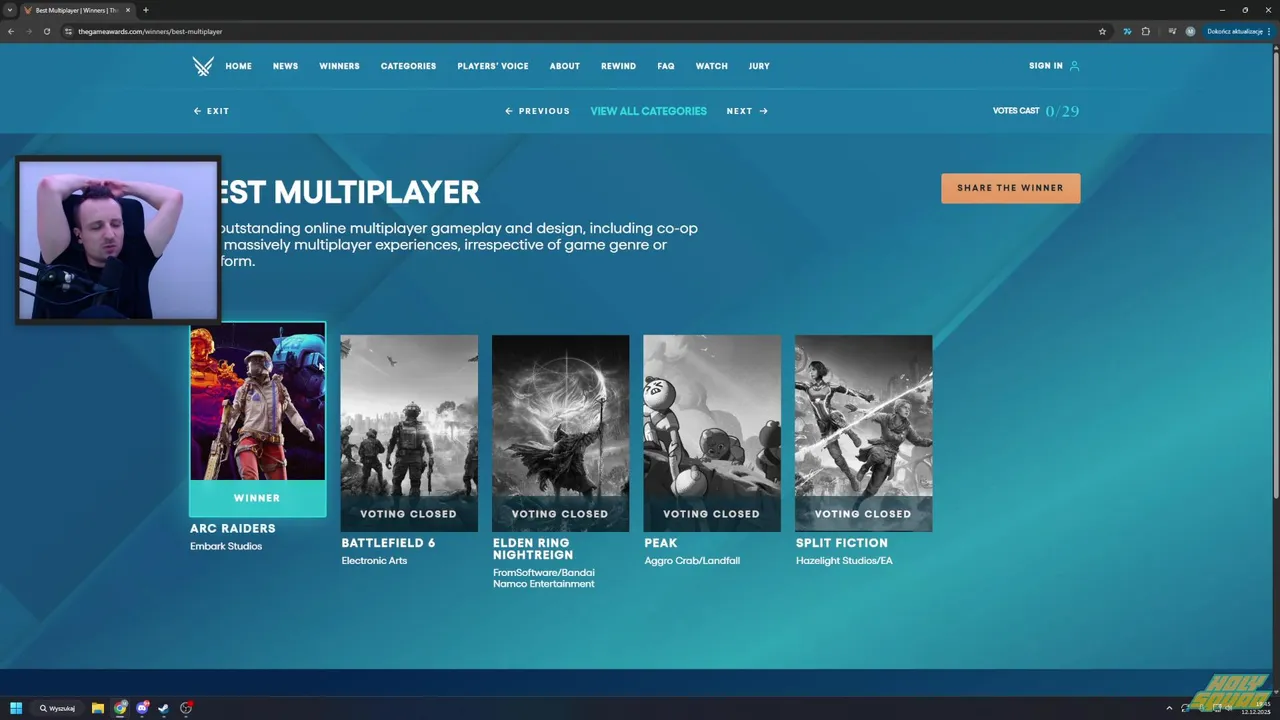Click the SPLIT FICTION title text
This screenshot has height=720, width=1280.
[x=841, y=543]
